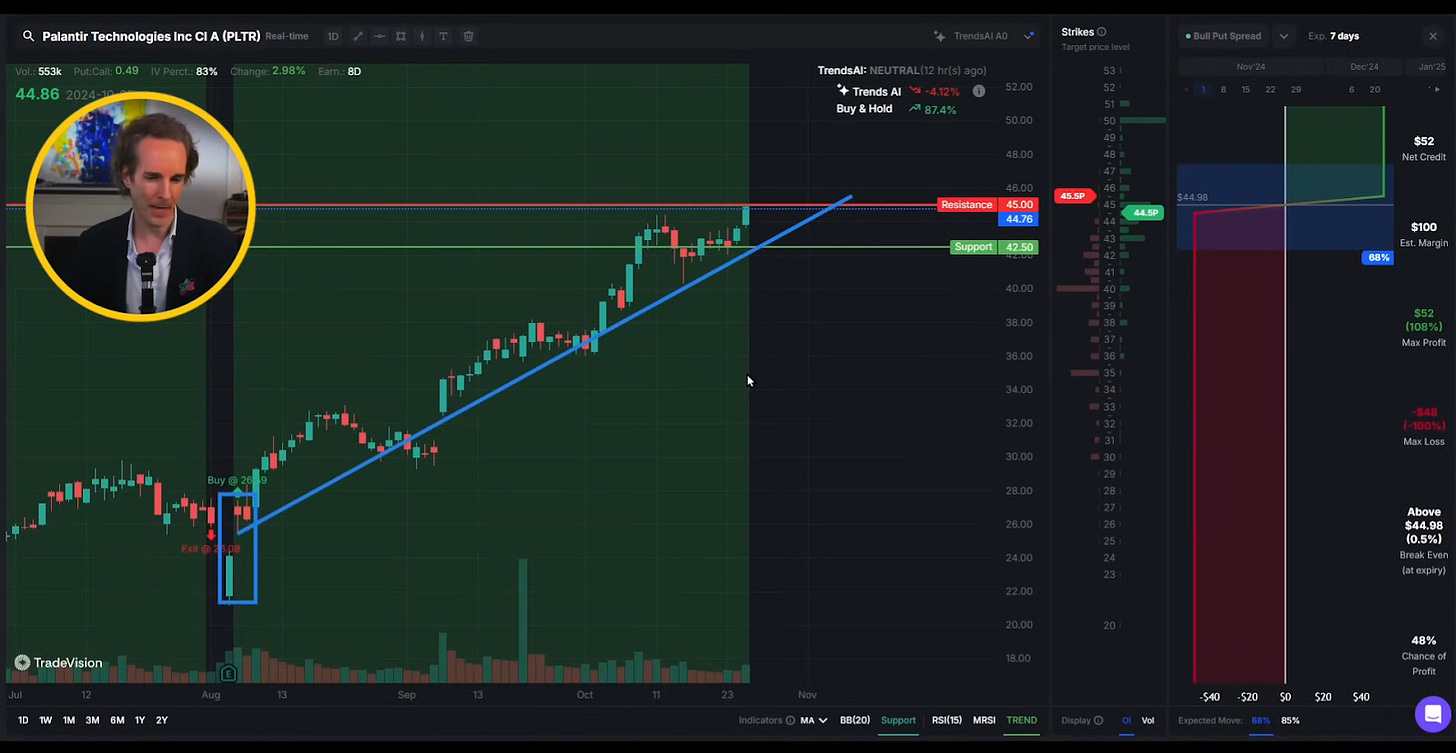Click the Palantir Technologies ticker name

pyautogui.click(x=151, y=36)
